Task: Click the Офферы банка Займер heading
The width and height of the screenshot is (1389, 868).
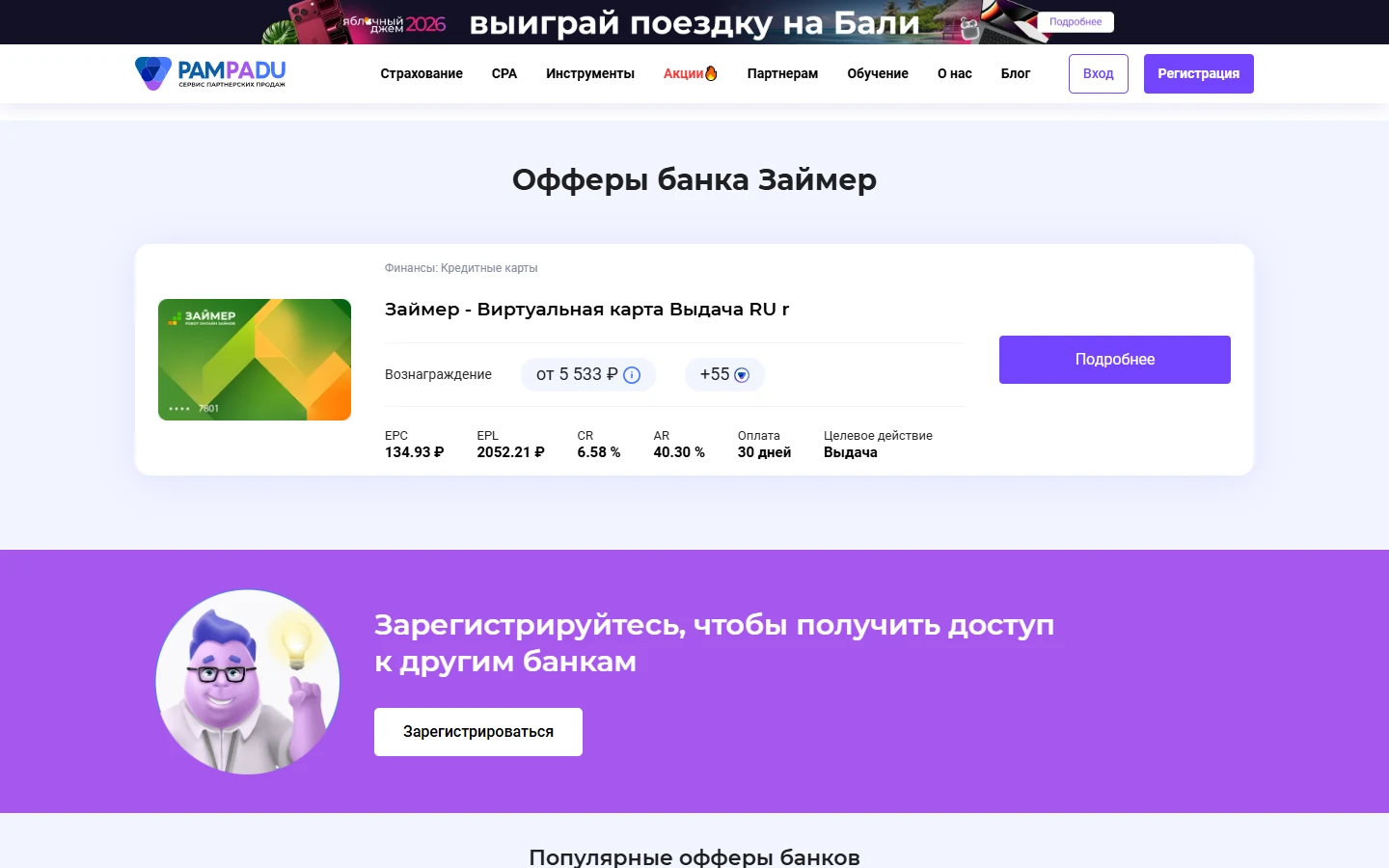Action: pyautogui.click(x=694, y=179)
